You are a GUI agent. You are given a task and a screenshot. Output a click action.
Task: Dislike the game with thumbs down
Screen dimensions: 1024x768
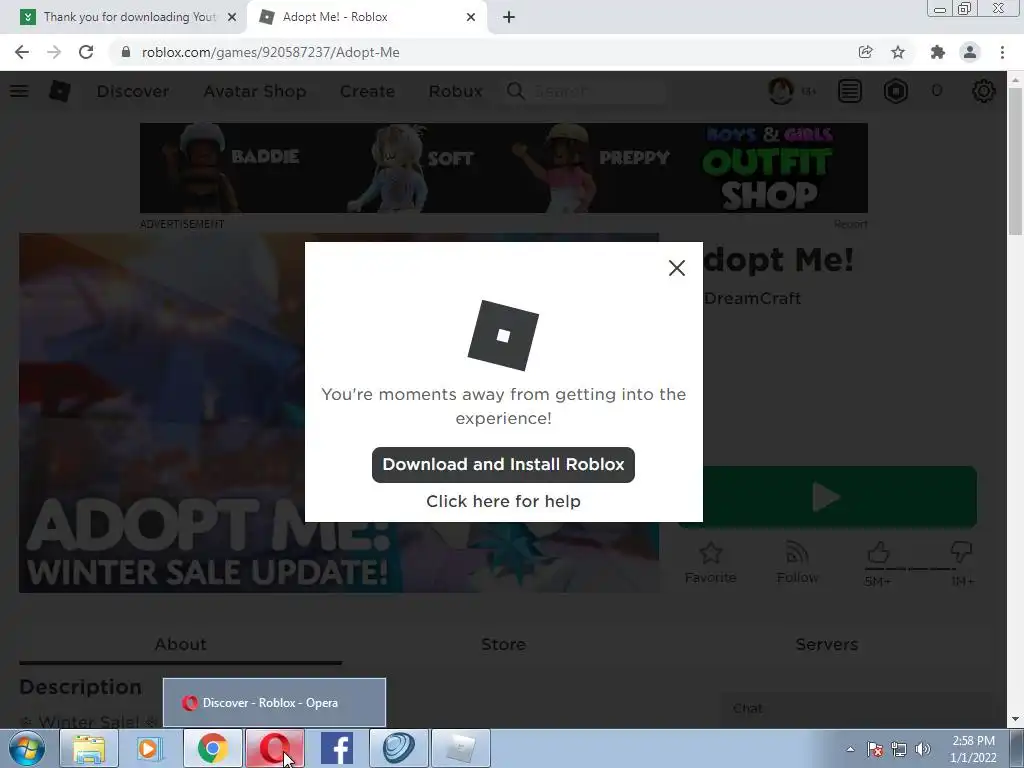click(x=961, y=552)
